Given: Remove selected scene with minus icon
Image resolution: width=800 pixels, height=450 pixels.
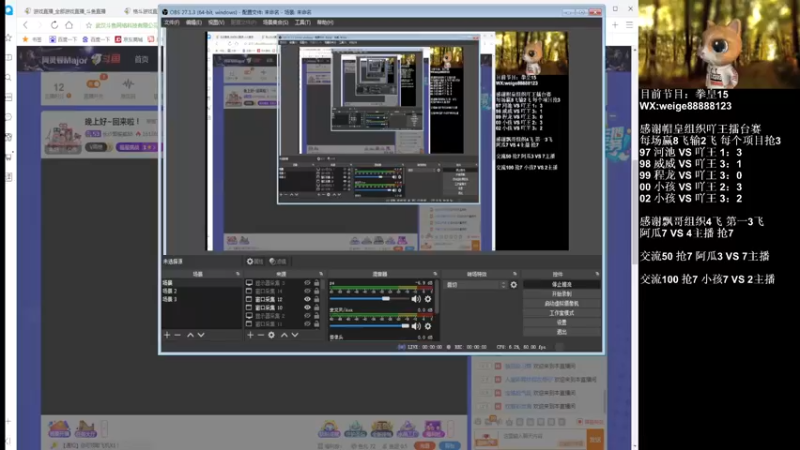Looking at the screenshot, I should click(x=178, y=335).
